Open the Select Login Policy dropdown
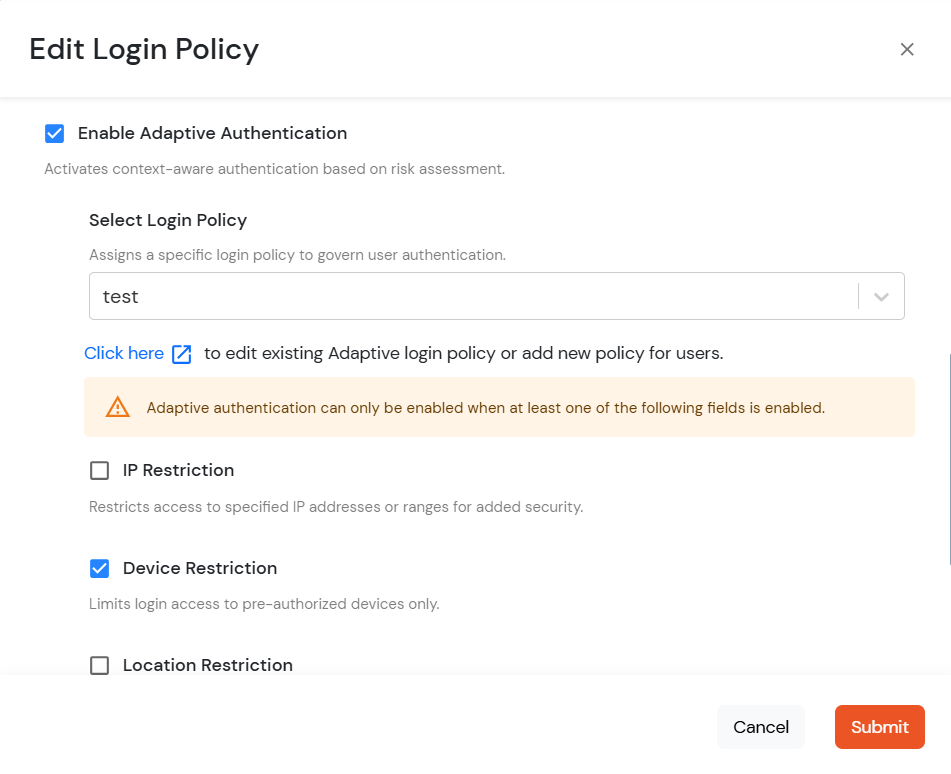 (496, 296)
